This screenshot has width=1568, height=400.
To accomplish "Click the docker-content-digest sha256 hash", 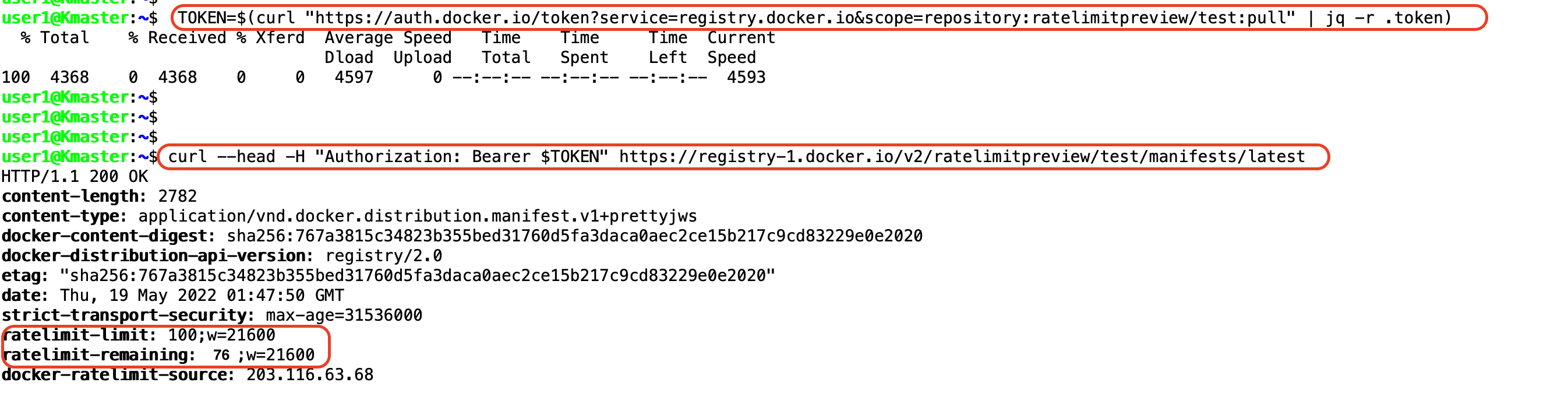I will [574, 236].
